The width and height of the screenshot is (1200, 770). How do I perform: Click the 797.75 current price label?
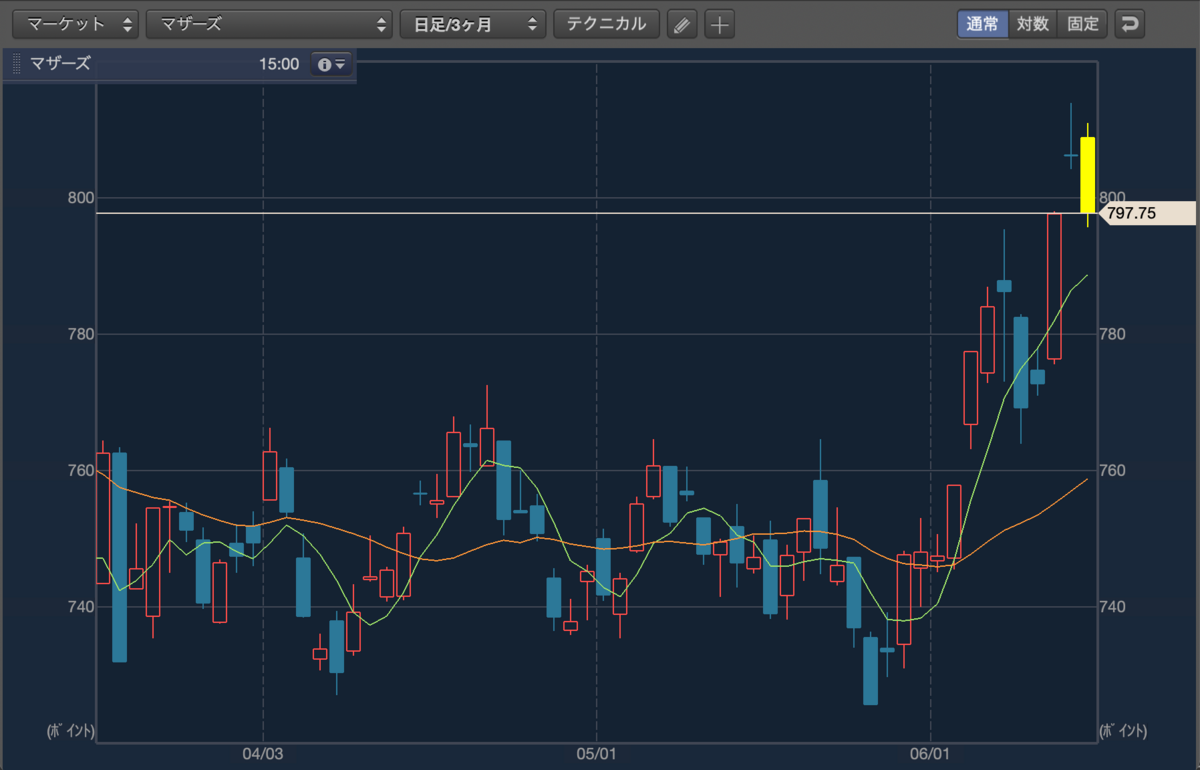pyautogui.click(x=1146, y=213)
